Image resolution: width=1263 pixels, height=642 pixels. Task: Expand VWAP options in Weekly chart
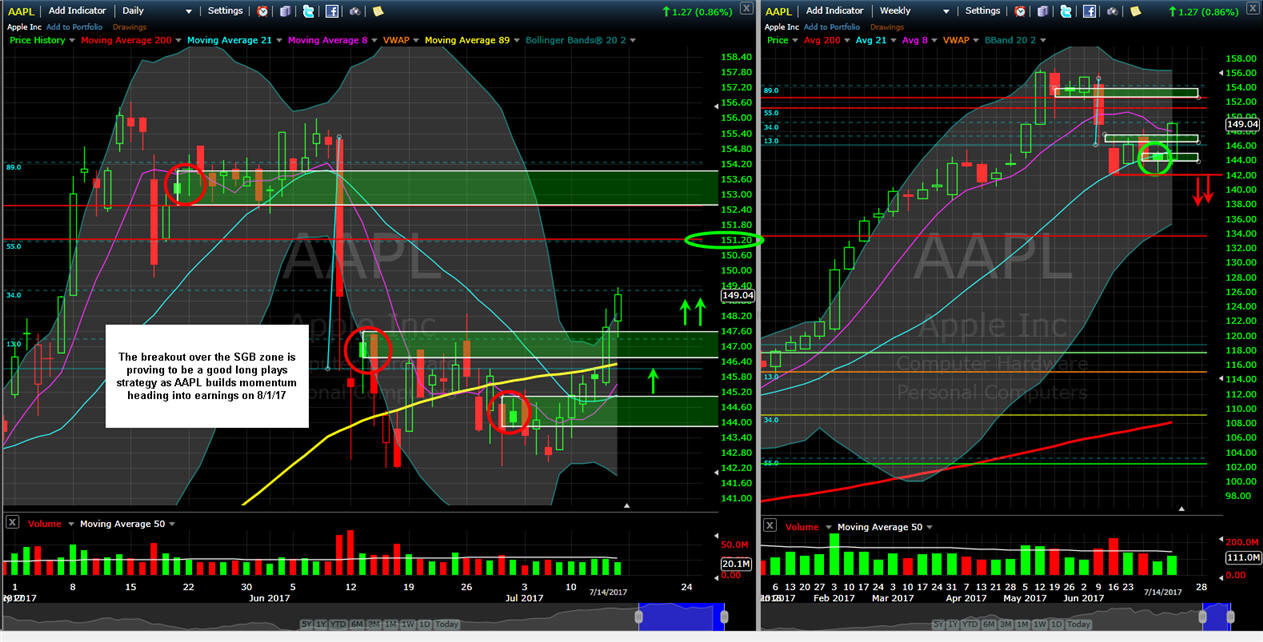[x=975, y=40]
